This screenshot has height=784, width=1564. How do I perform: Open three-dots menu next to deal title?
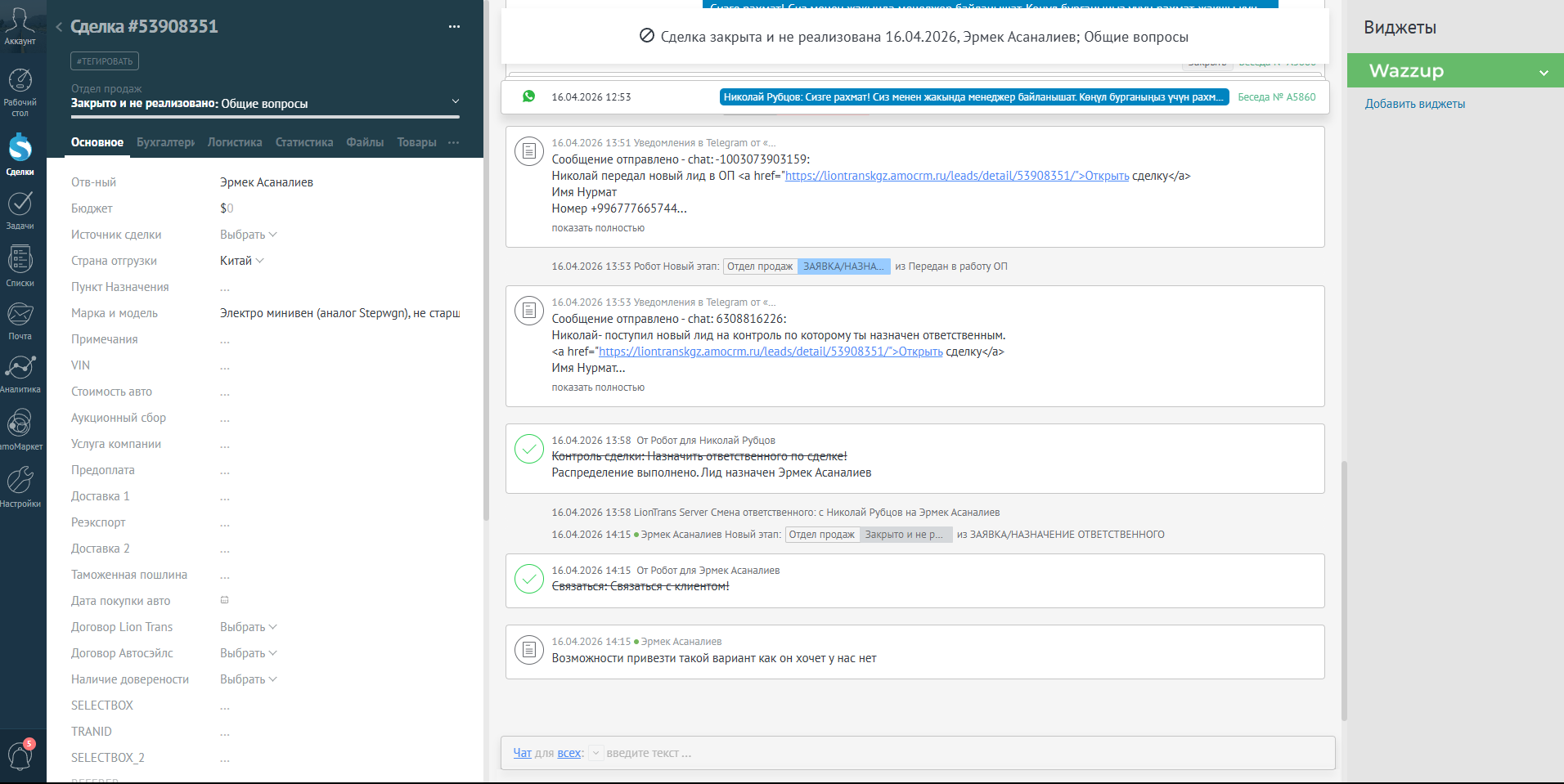click(454, 27)
